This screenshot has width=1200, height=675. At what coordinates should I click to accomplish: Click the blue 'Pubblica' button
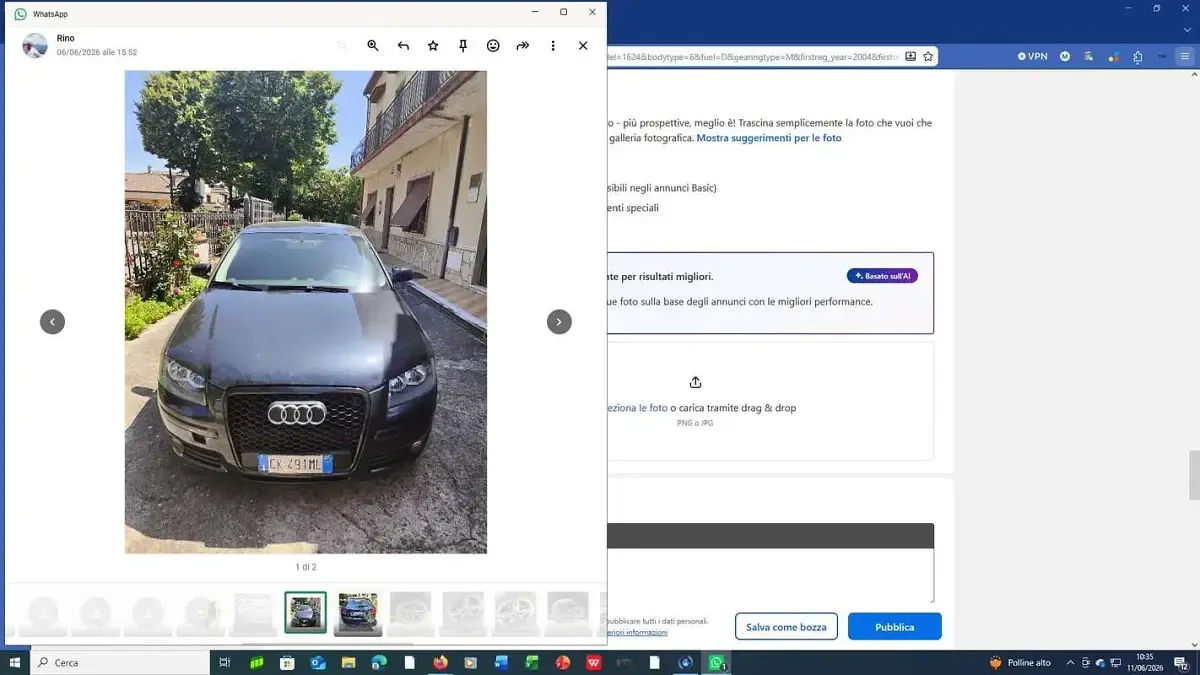pyautogui.click(x=895, y=627)
